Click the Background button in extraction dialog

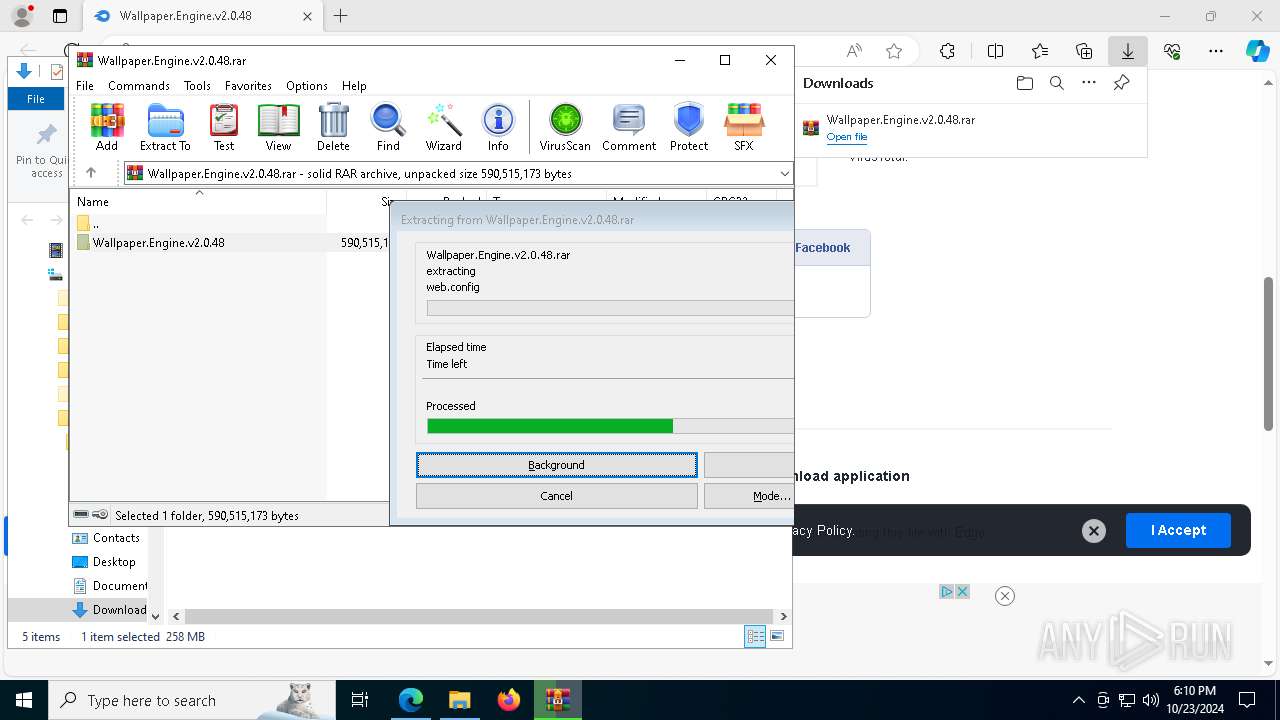pyautogui.click(x=557, y=465)
